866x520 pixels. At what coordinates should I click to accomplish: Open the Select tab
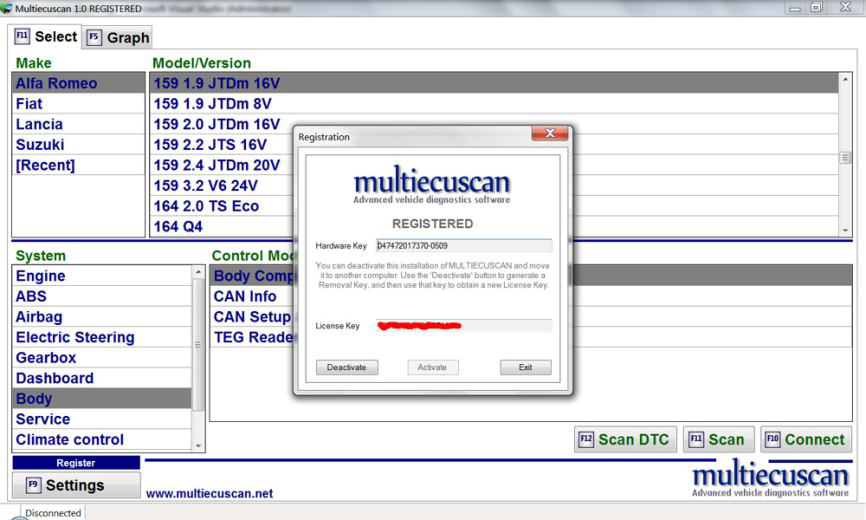tap(45, 37)
